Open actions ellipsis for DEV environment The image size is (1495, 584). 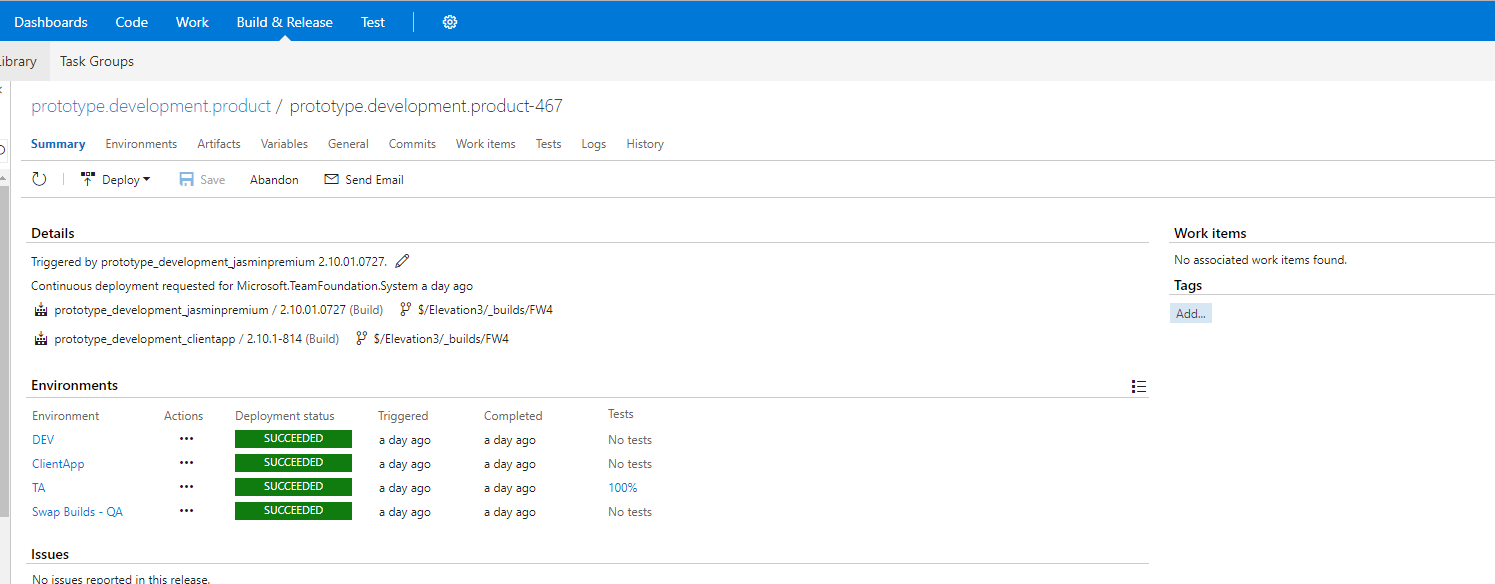coord(186,439)
